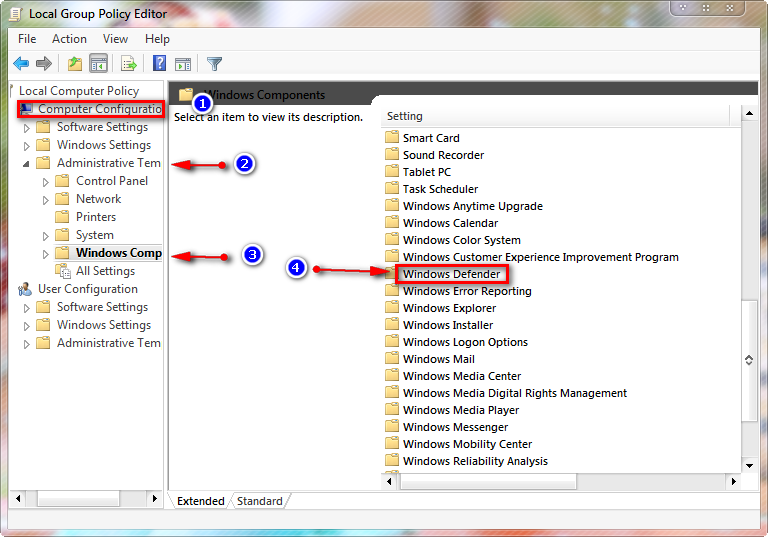Click the Back arrow toolbar icon
The width and height of the screenshot is (768, 537).
click(21, 64)
